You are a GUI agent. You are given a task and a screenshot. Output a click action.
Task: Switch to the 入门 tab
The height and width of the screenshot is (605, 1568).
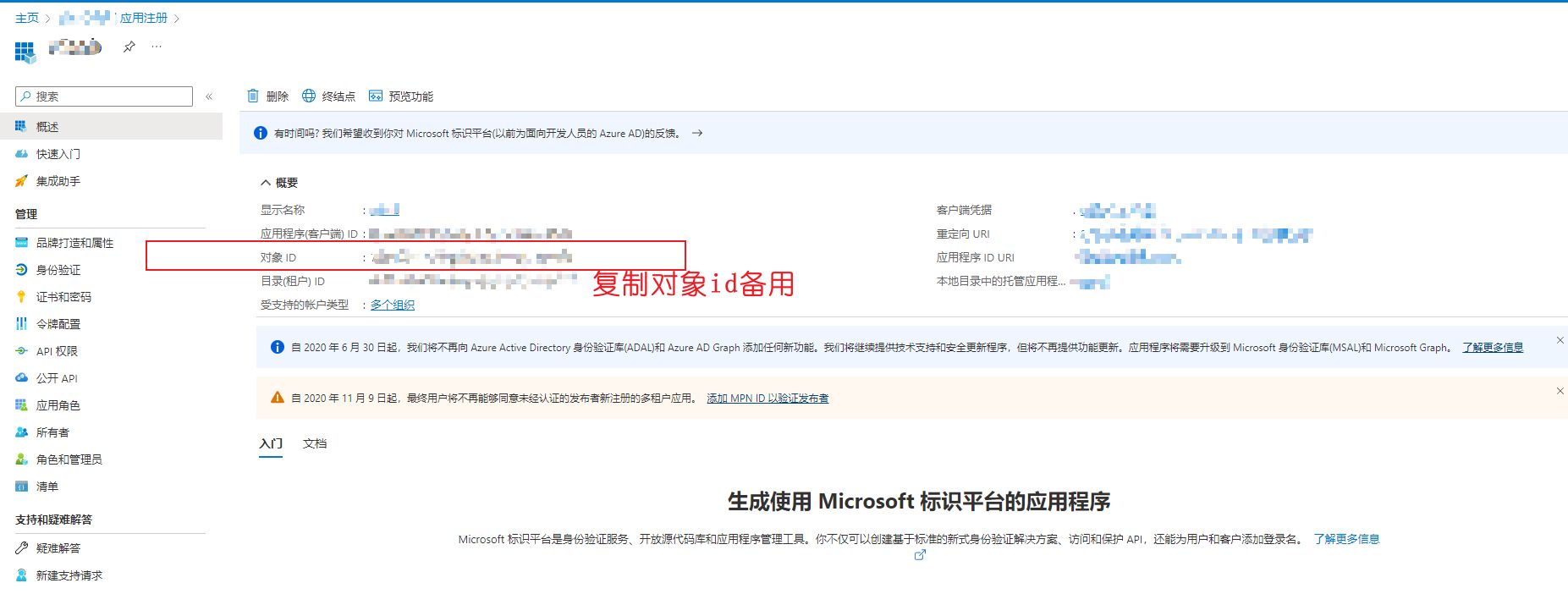click(271, 444)
